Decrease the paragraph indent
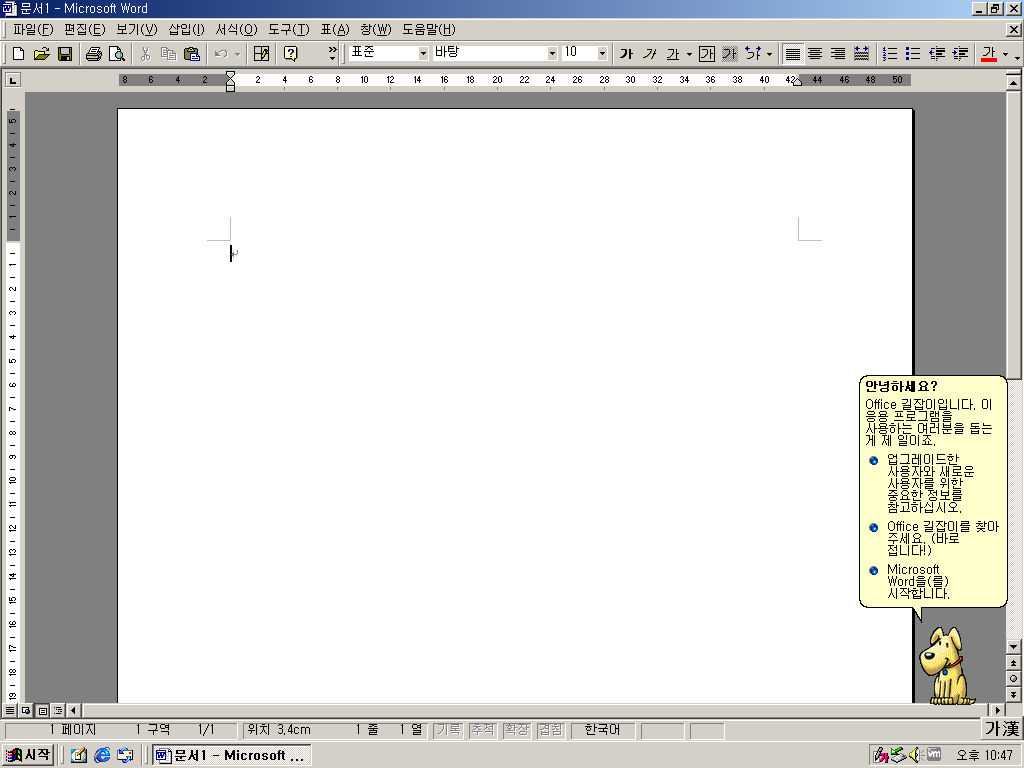This screenshot has height=768, width=1024. pos(936,54)
